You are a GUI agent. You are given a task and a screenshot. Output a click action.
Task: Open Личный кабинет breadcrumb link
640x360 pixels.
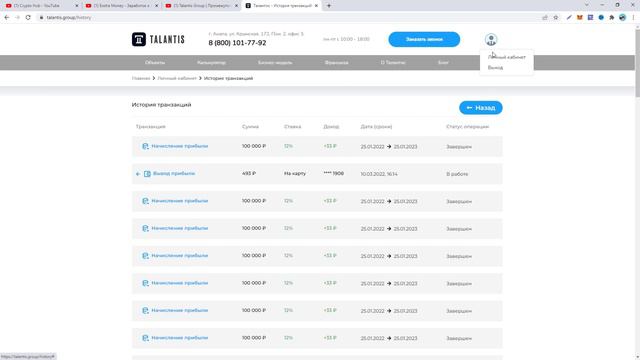point(177,78)
